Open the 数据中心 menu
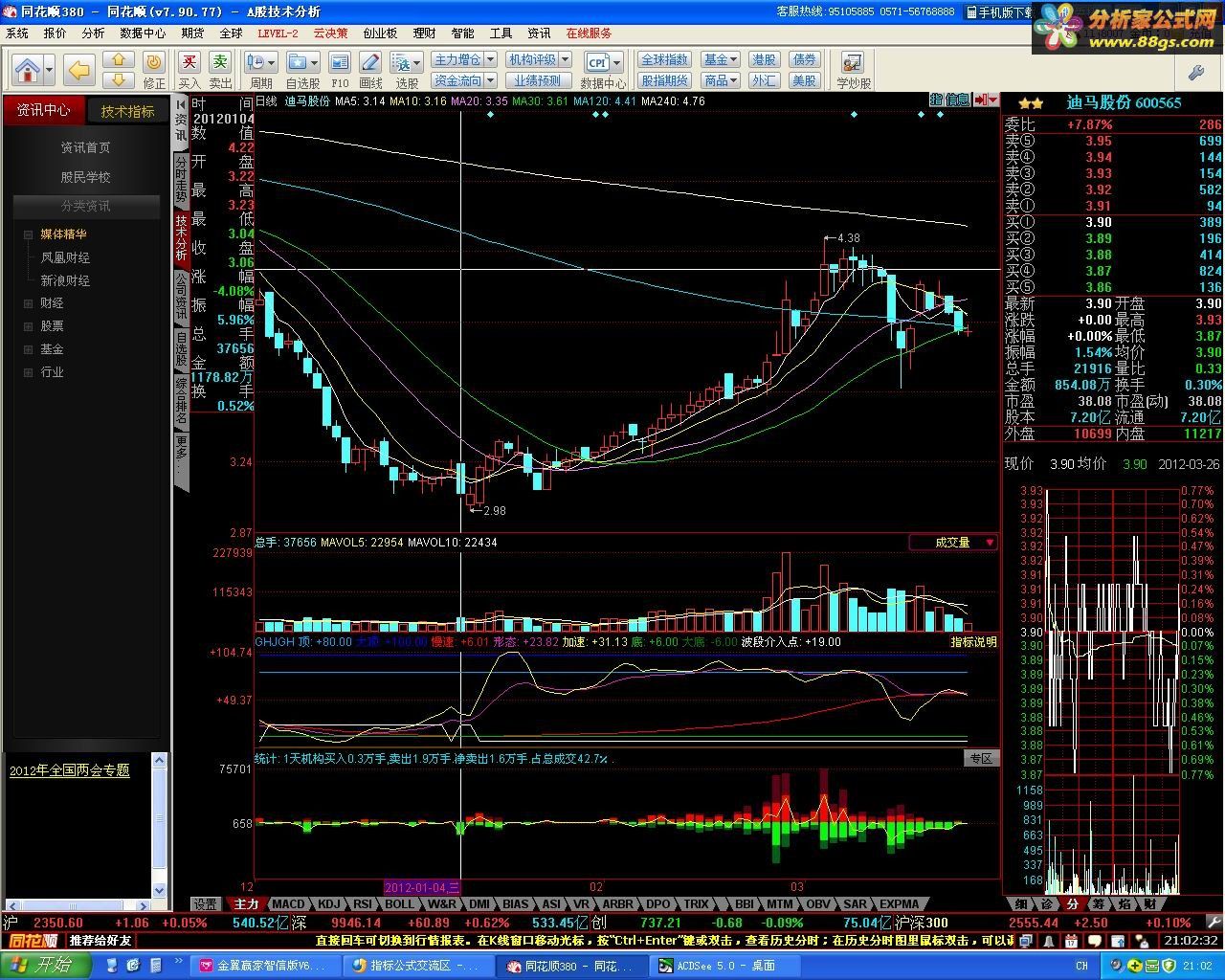This screenshot has height=980, width=1225. (143, 33)
